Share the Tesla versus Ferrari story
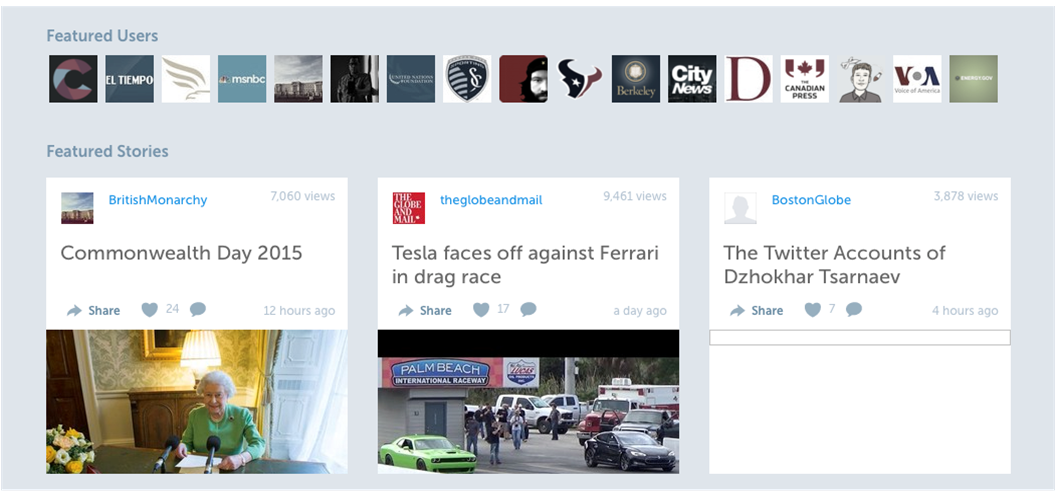This screenshot has width=1056, height=495. tap(425, 311)
